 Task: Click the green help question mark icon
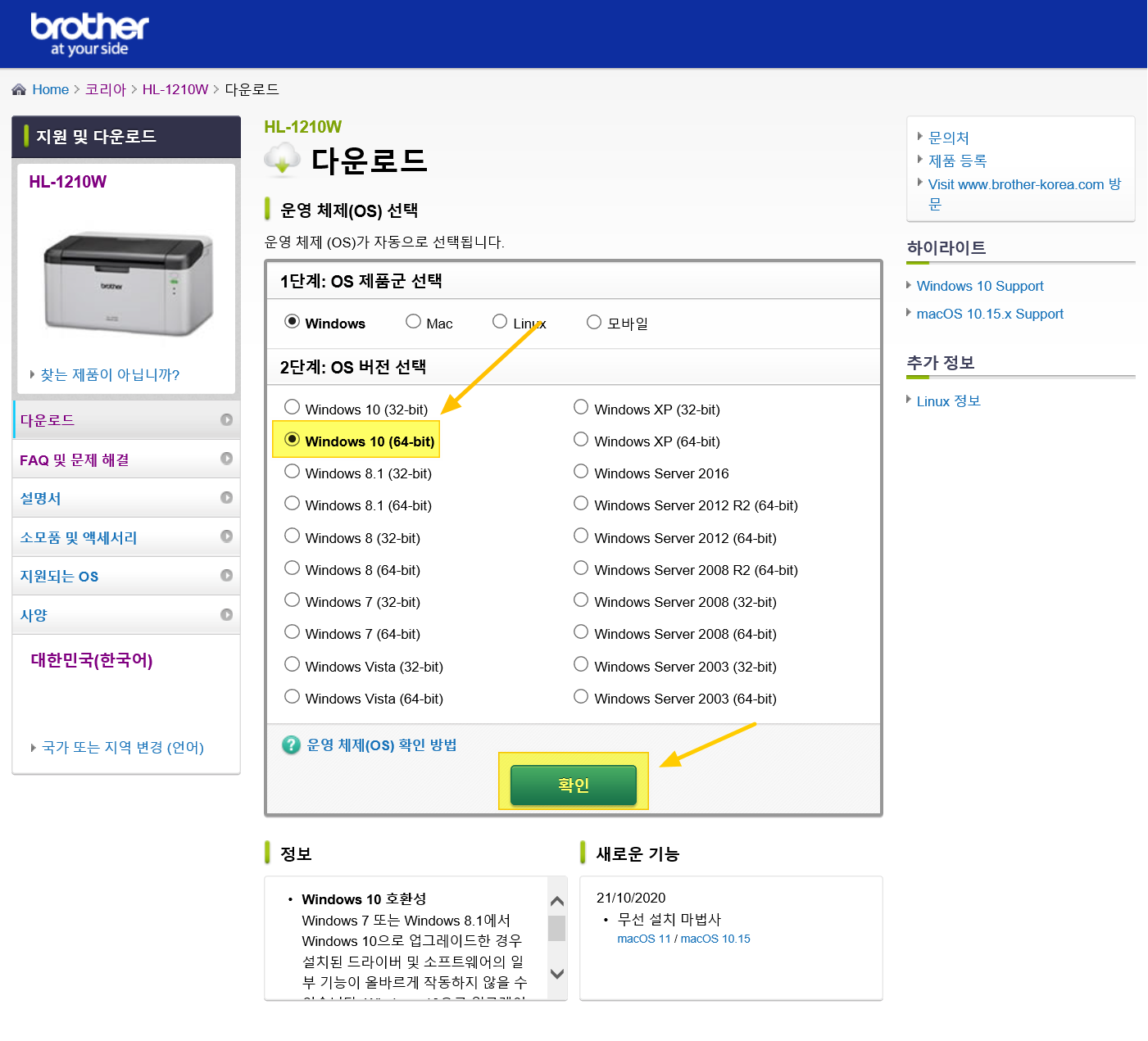click(291, 745)
